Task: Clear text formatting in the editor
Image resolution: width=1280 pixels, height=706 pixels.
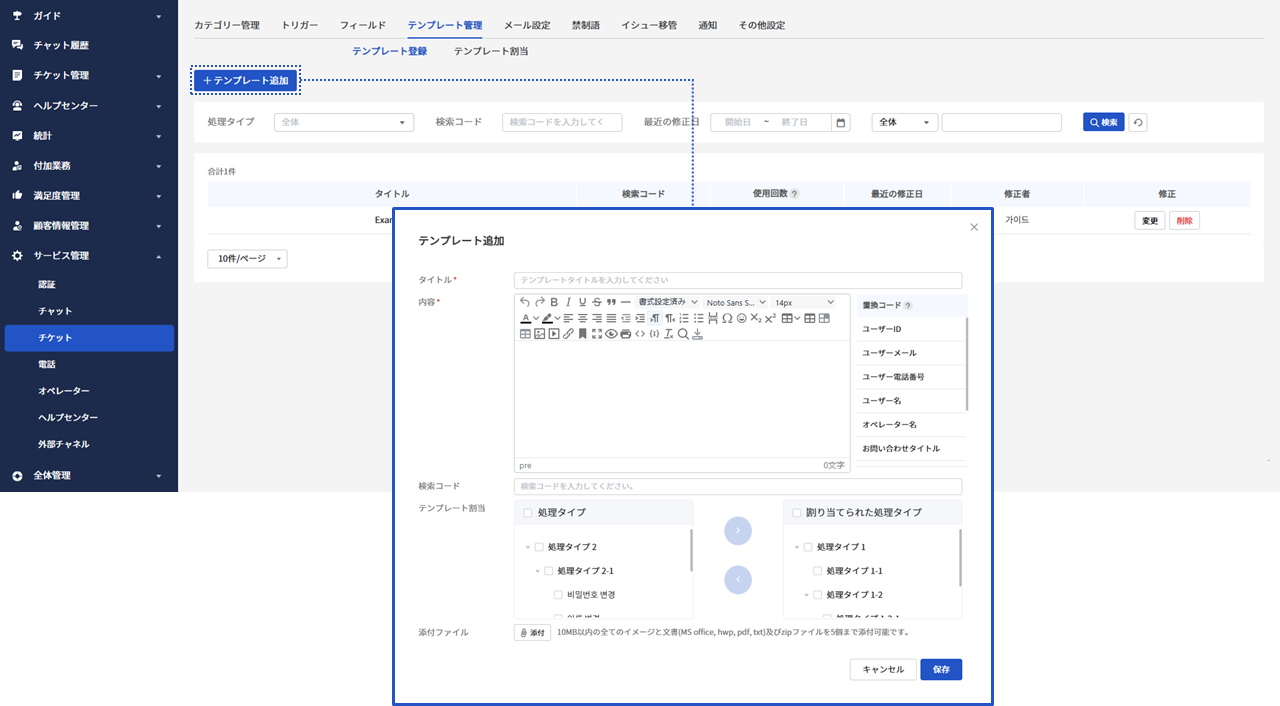Action: (669, 334)
